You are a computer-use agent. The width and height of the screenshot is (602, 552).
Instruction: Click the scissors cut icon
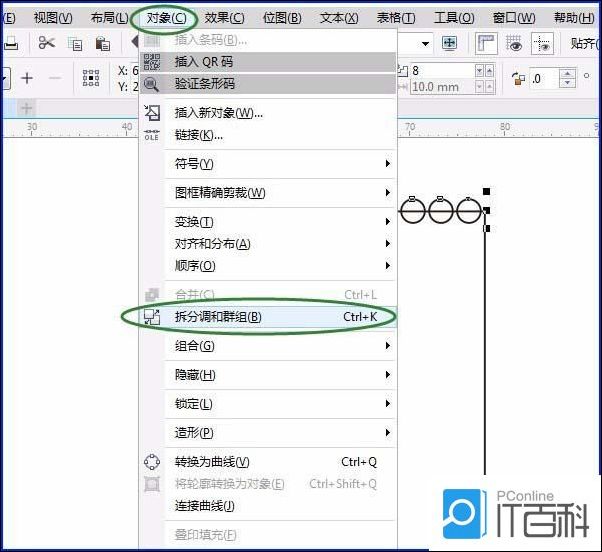click(46, 43)
